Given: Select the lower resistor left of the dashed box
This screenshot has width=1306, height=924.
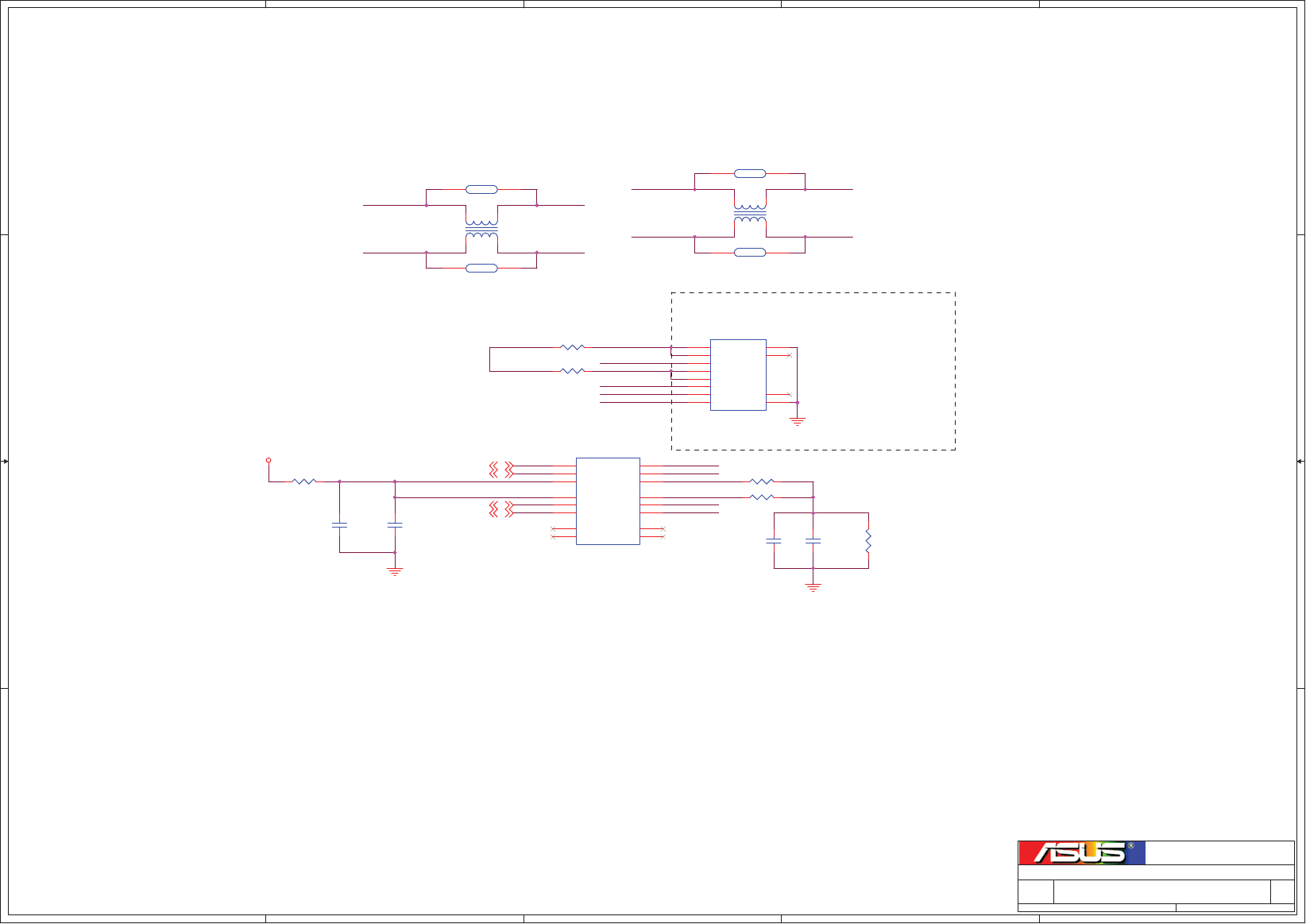Looking at the screenshot, I should click(573, 371).
